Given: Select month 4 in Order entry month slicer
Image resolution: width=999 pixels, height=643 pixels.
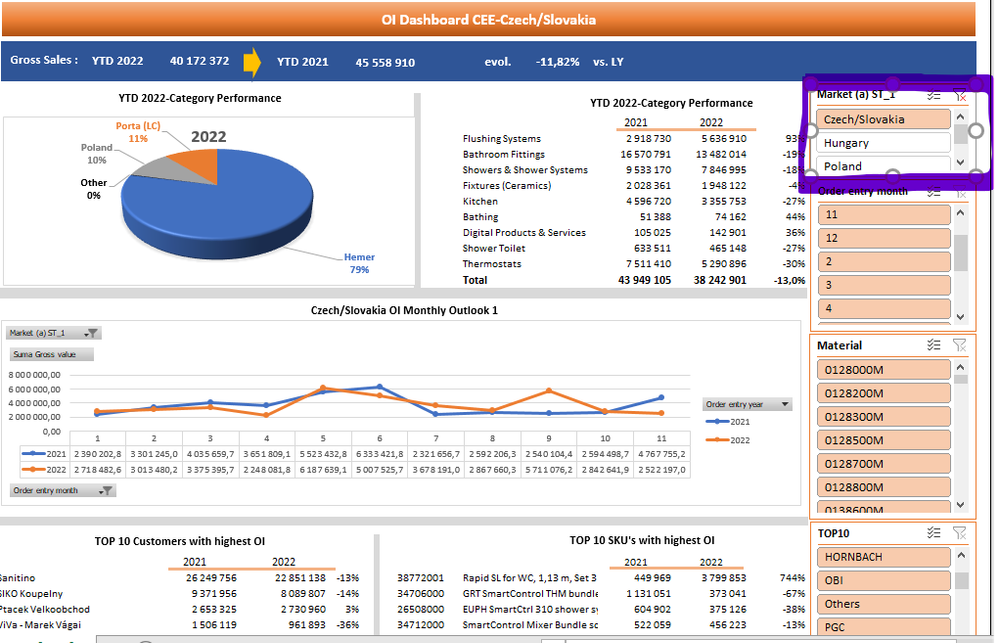Looking at the screenshot, I should click(x=884, y=308).
